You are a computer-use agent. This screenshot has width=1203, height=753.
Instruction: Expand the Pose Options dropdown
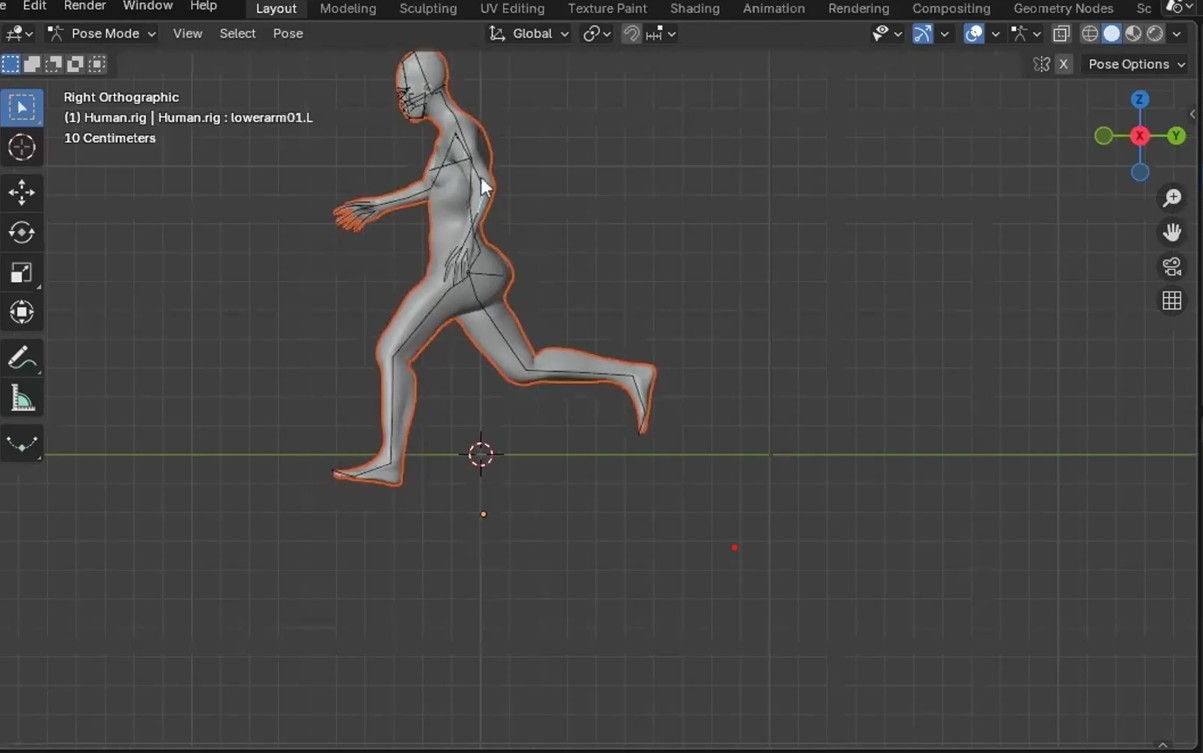pyautogui.click(x=1137, y=64)
